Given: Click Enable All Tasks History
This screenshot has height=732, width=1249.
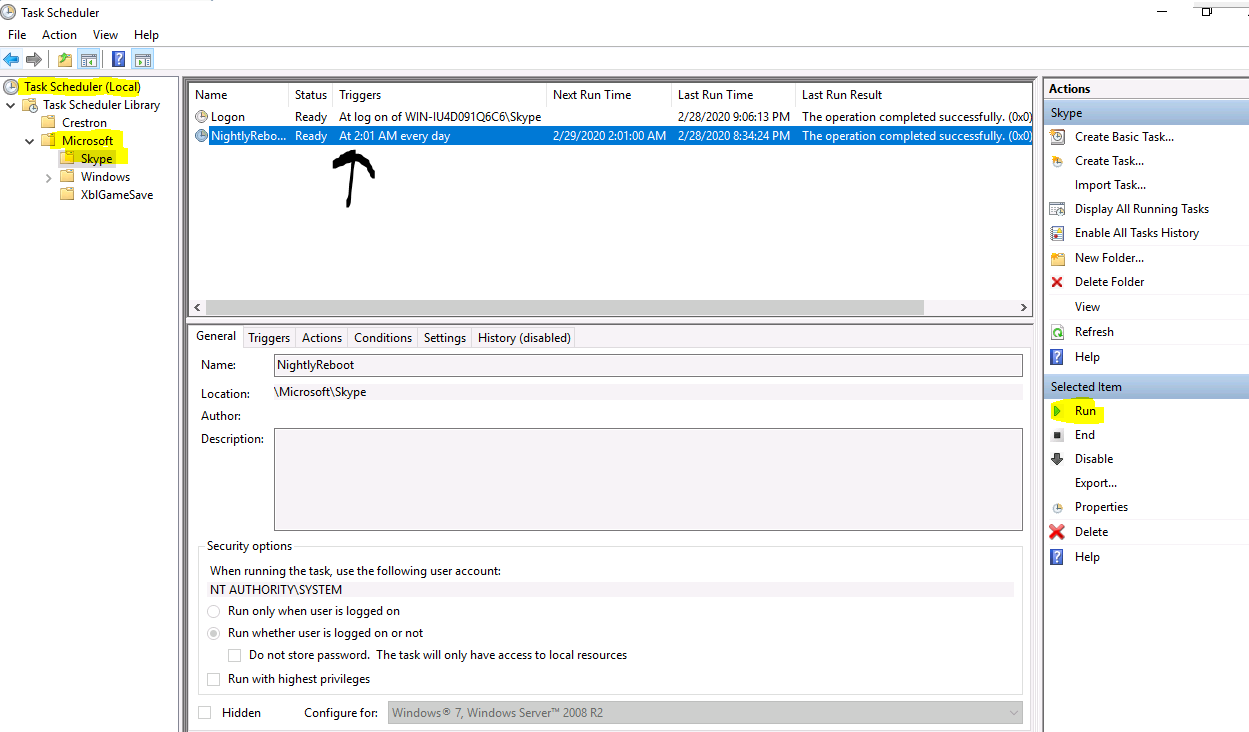Looking at the screenshot, I should (x=1136, y=233).
